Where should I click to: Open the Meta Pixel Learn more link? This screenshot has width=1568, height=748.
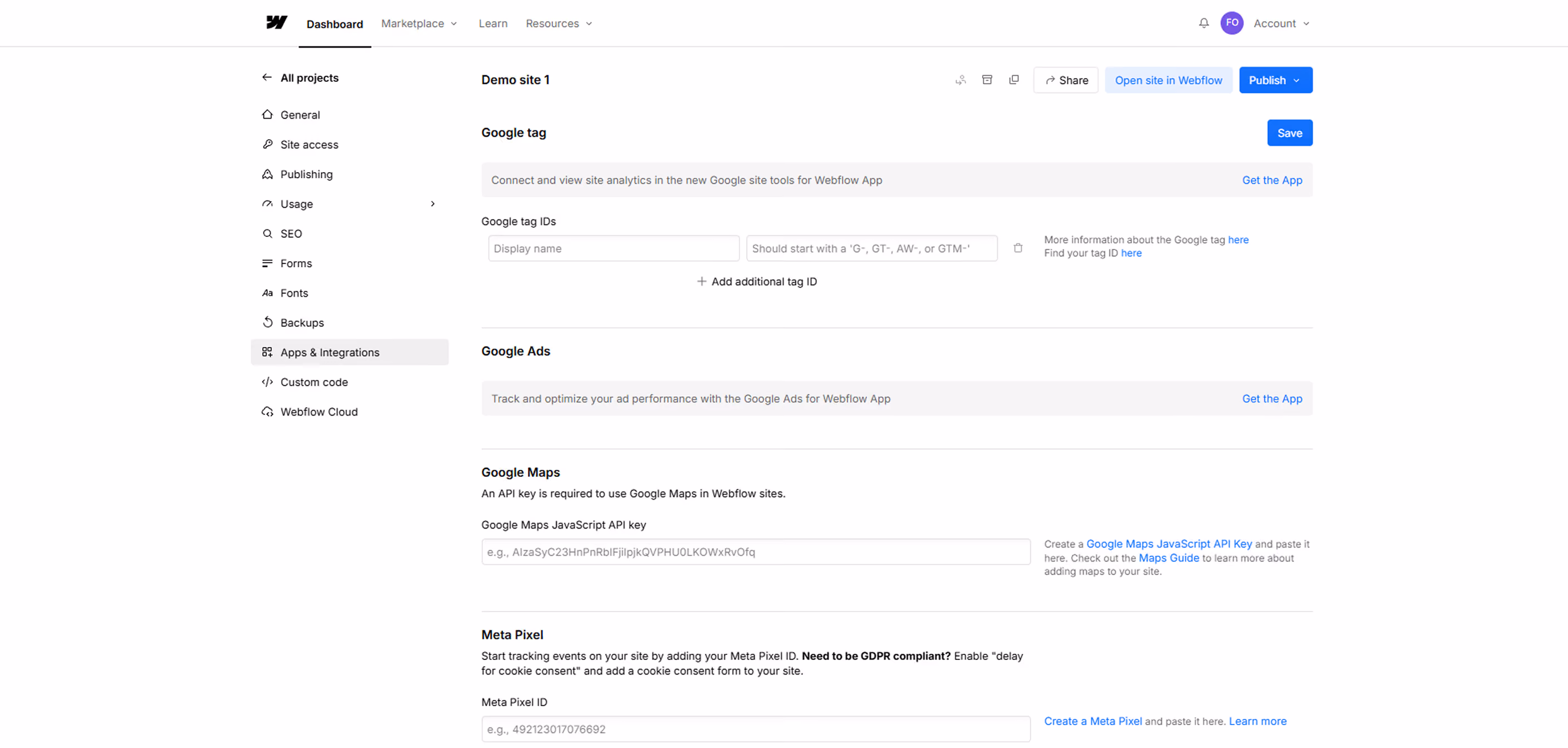click(1257, 721)
